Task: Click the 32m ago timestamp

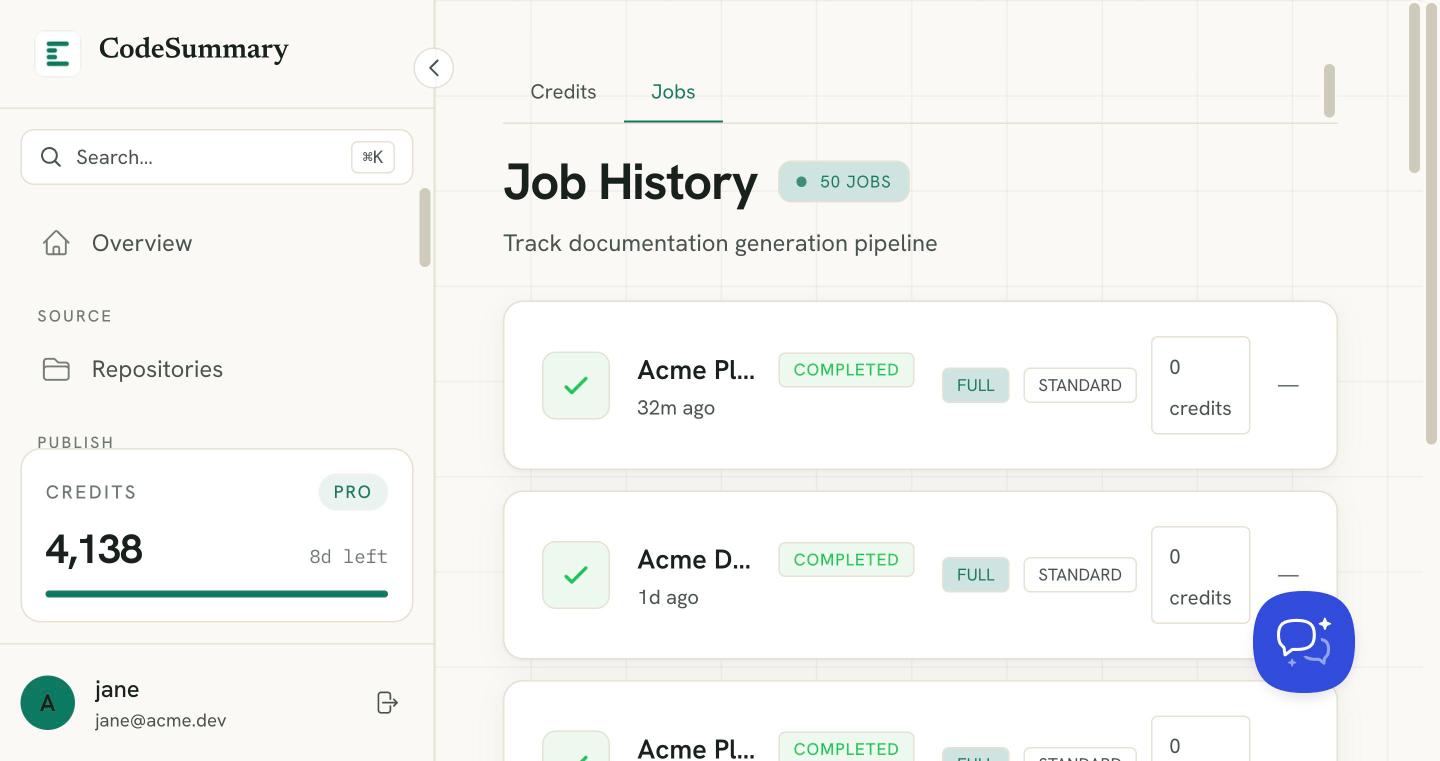Action: (x=676, y=408)
